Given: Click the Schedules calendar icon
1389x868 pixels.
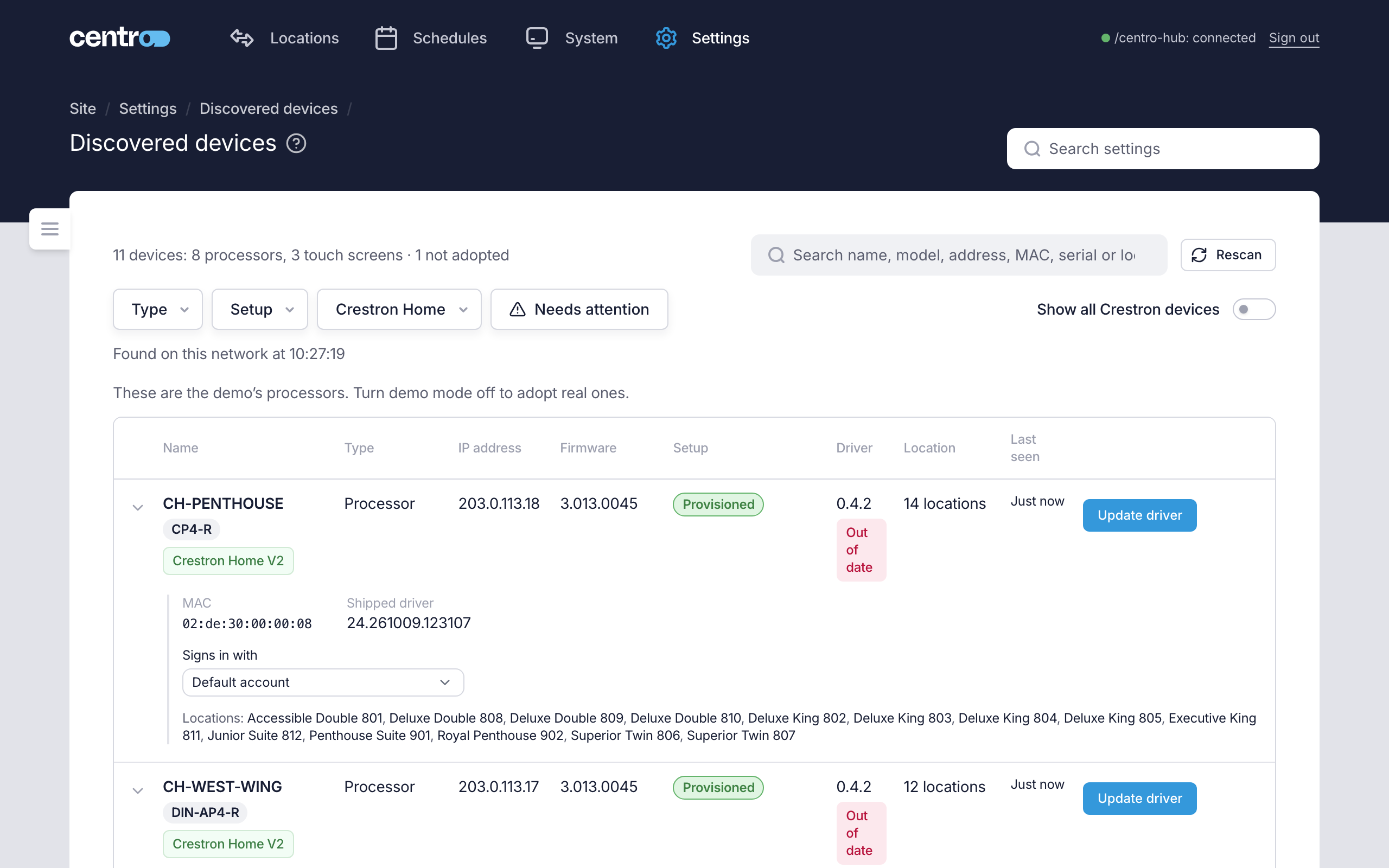Looking at the screenshot, I should 386,38.
